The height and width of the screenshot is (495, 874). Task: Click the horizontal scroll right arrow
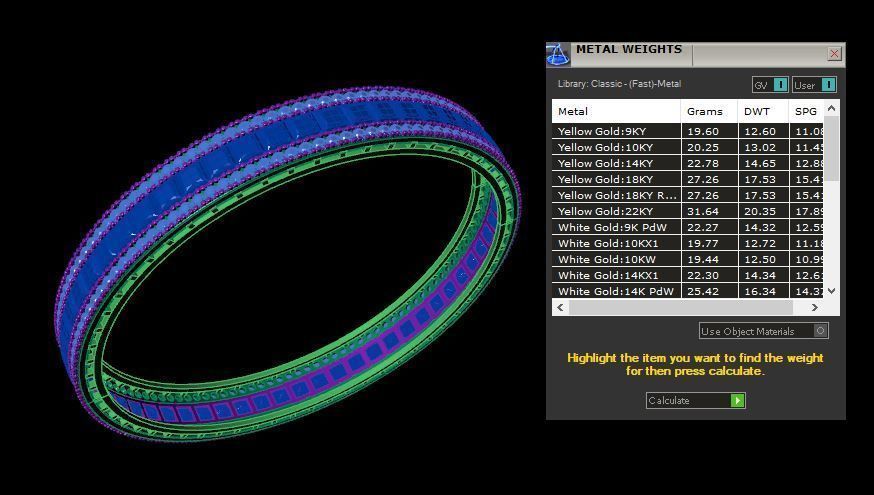pyautogui.click(x=814, y=307)
